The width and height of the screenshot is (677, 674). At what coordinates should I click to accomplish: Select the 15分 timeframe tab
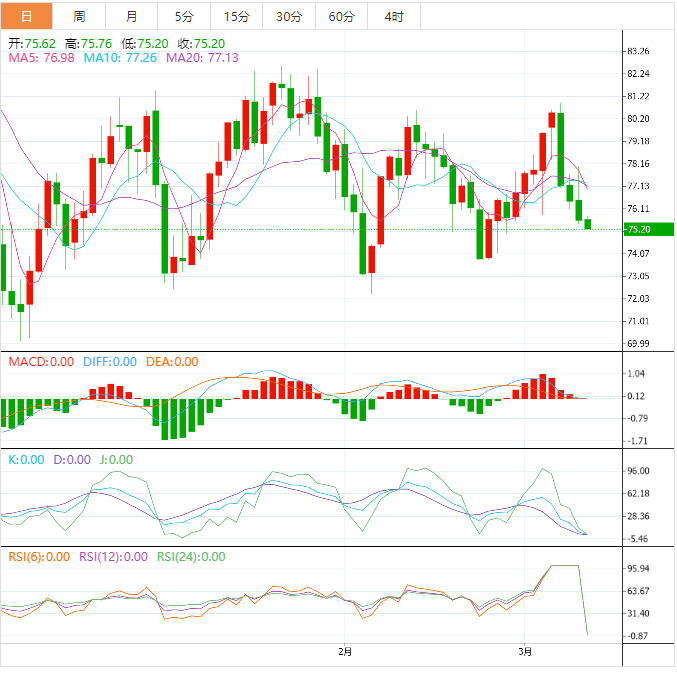237,16
